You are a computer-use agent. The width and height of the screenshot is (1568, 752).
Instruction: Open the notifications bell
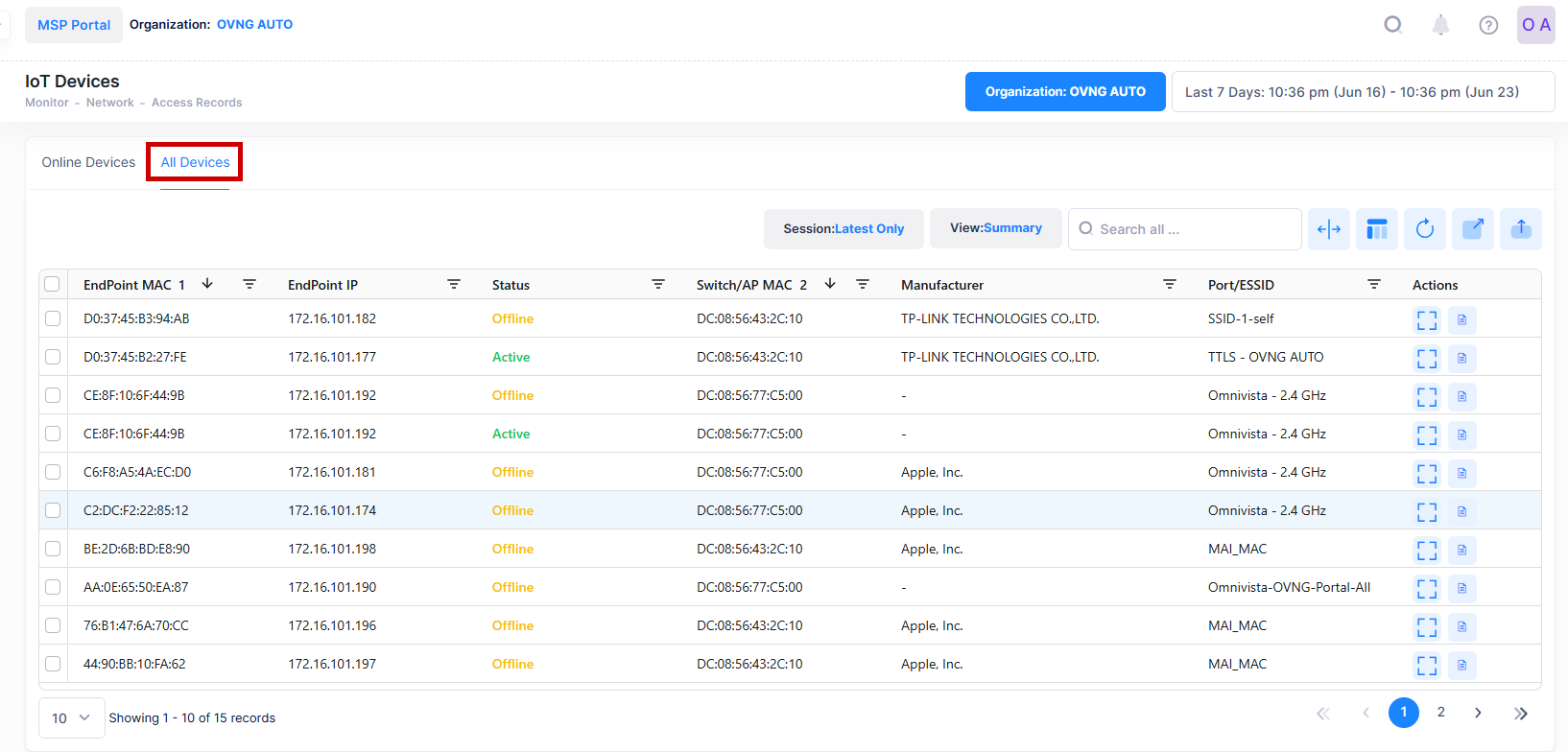click(1440, 25)
